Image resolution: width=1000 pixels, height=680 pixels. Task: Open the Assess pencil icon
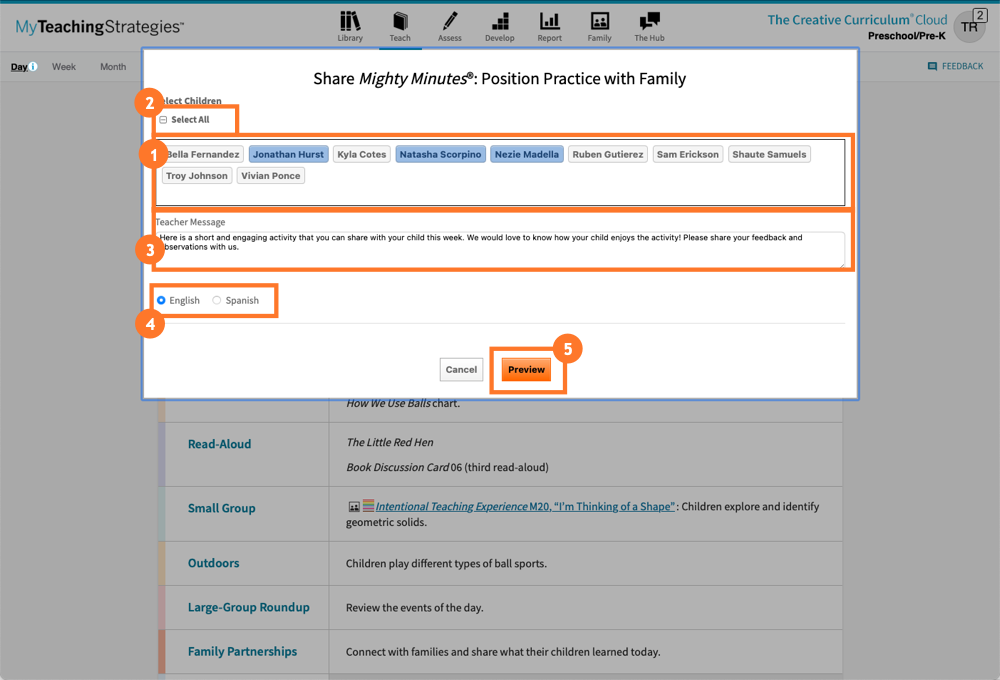coord(450,21)
